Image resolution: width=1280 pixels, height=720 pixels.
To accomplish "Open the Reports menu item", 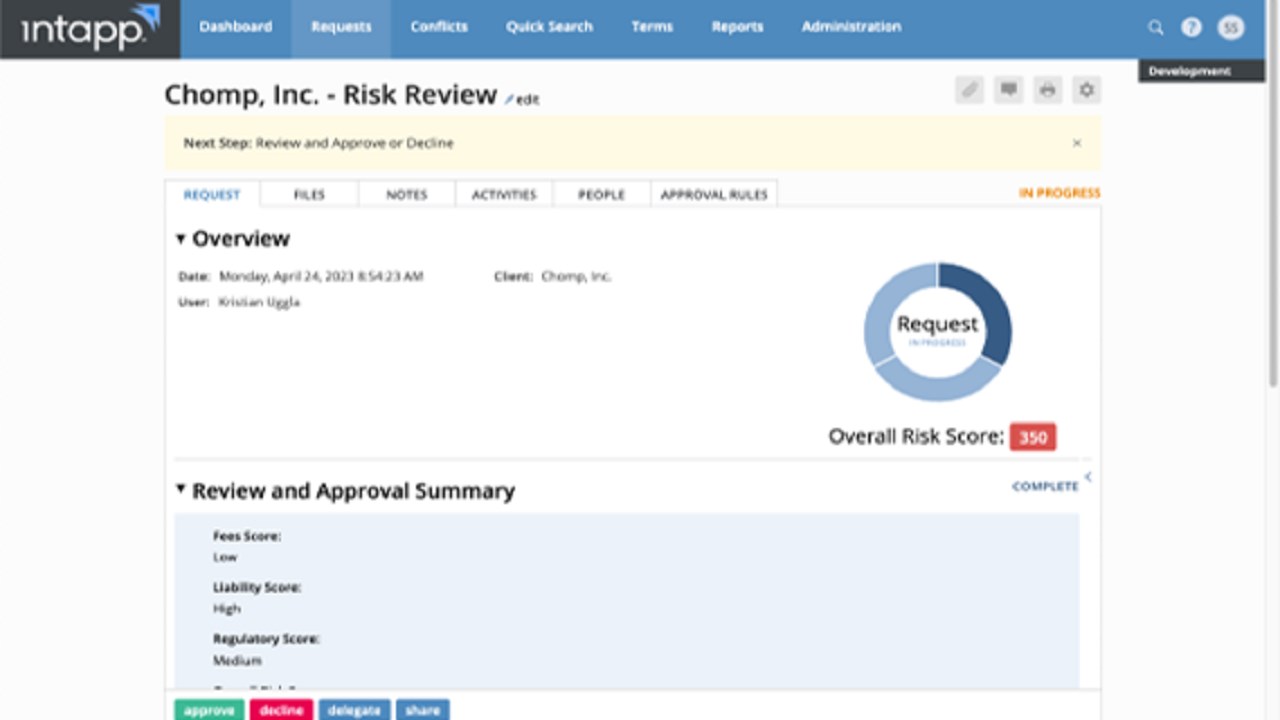I will point(737,27).
